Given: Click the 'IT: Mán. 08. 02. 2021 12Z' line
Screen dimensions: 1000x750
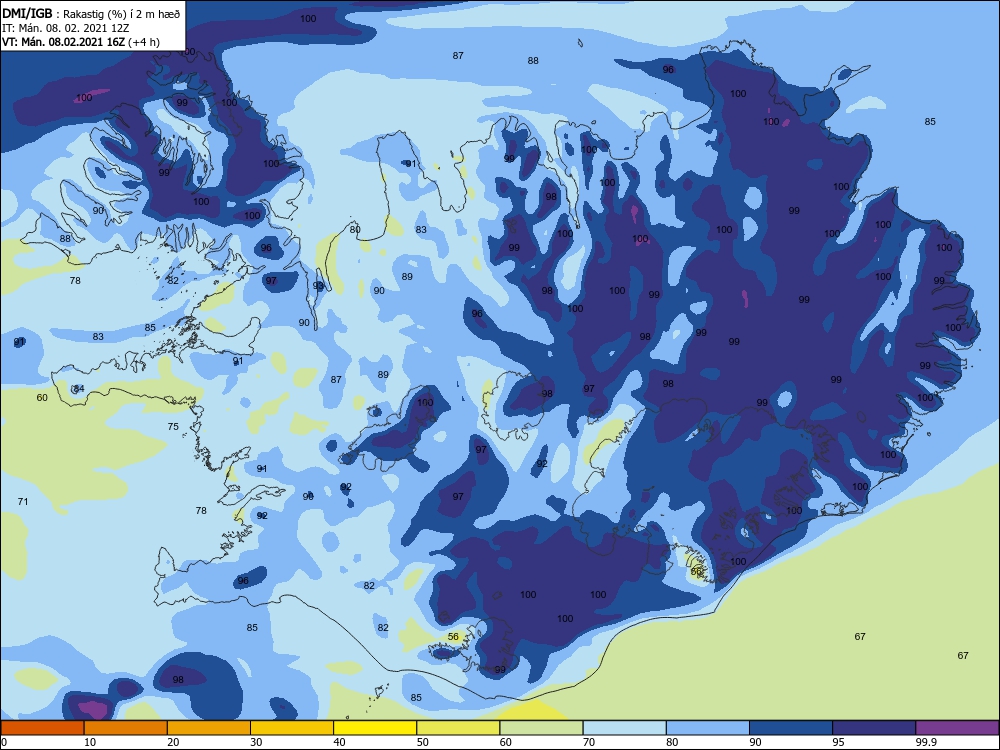Looking at the screenshot, I should click(x=66, y=28).
